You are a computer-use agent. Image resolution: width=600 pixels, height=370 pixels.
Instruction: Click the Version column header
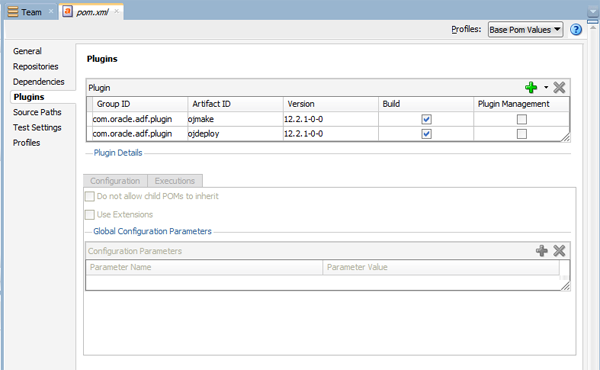click(331, 104)
